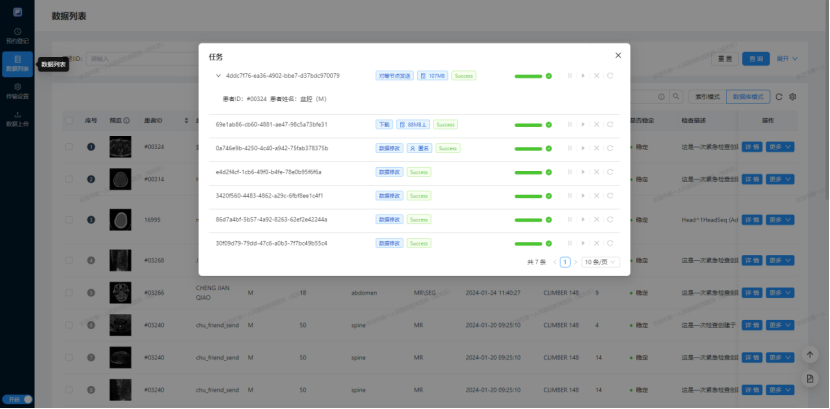
Task: Click the play icon on task 69e1ab86
Action: coord(583,124)
